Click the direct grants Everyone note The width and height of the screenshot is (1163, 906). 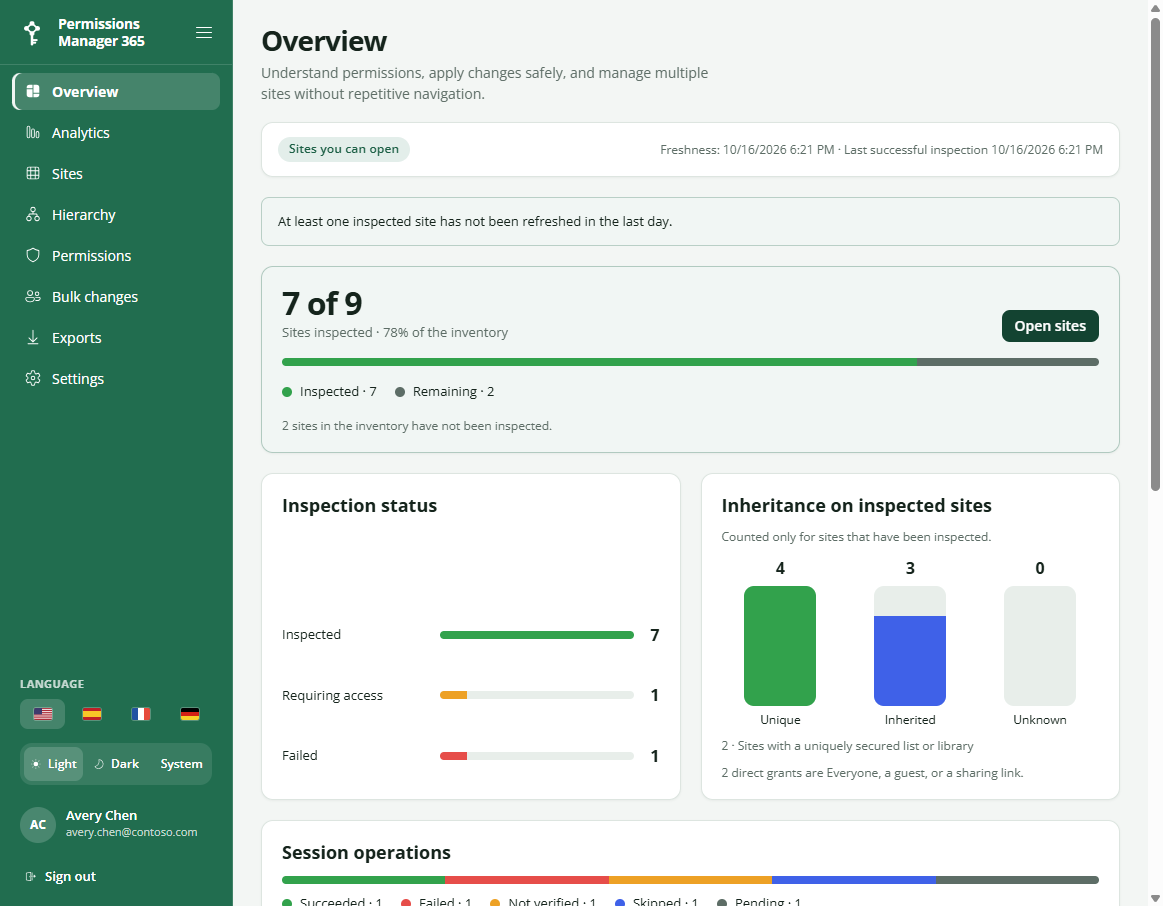pyautogui.click(x=872, y=773)
